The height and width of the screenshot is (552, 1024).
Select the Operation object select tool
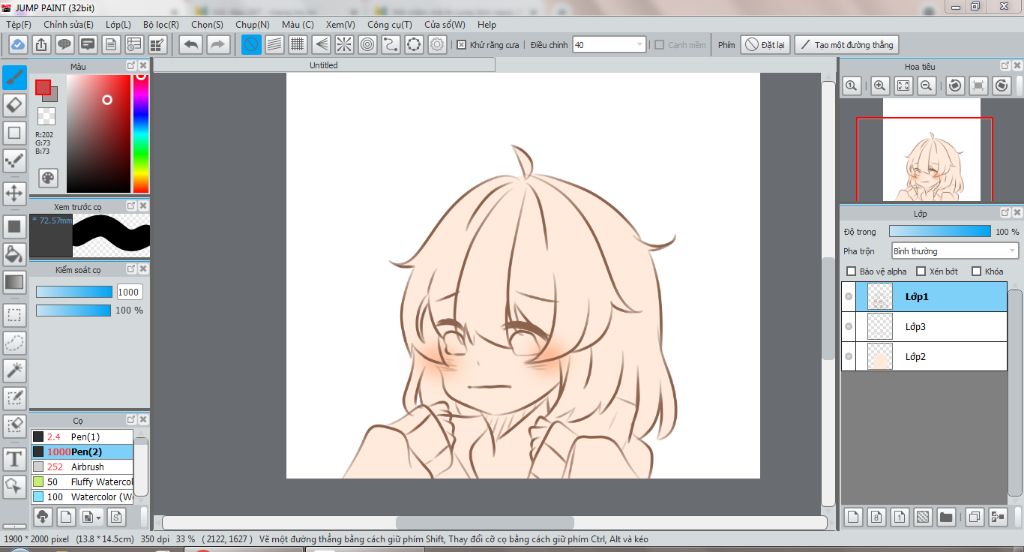14,486
